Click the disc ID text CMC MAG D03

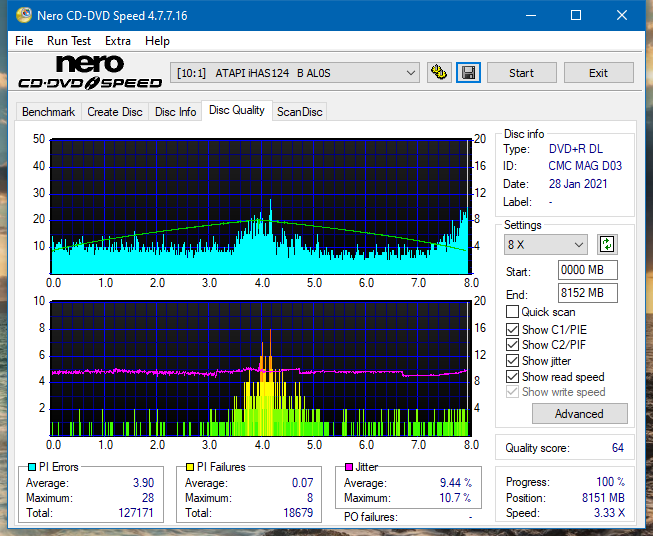pos(585,166)
